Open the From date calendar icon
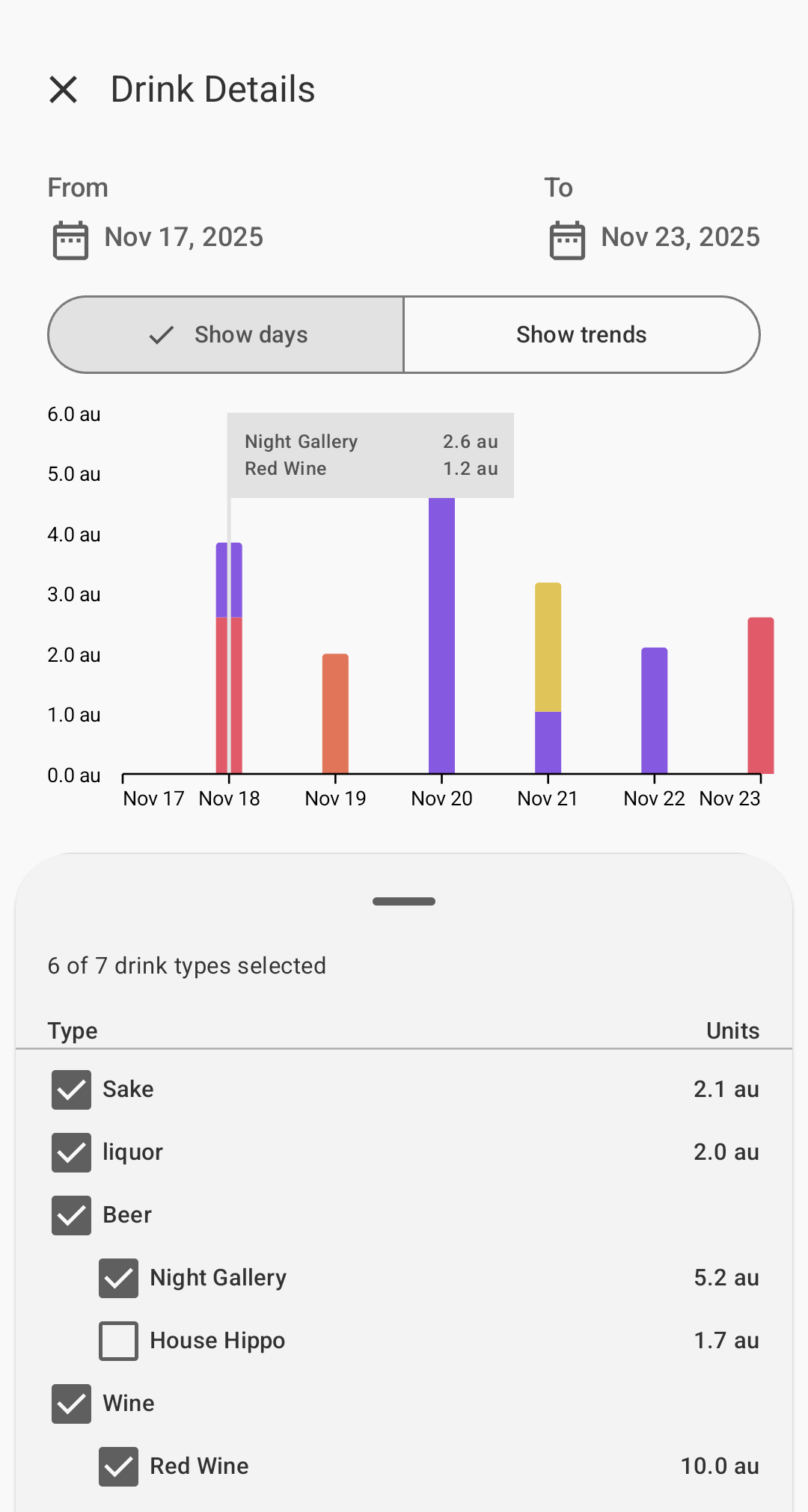This screenshot has width=808, height=1512. (71, 240)
